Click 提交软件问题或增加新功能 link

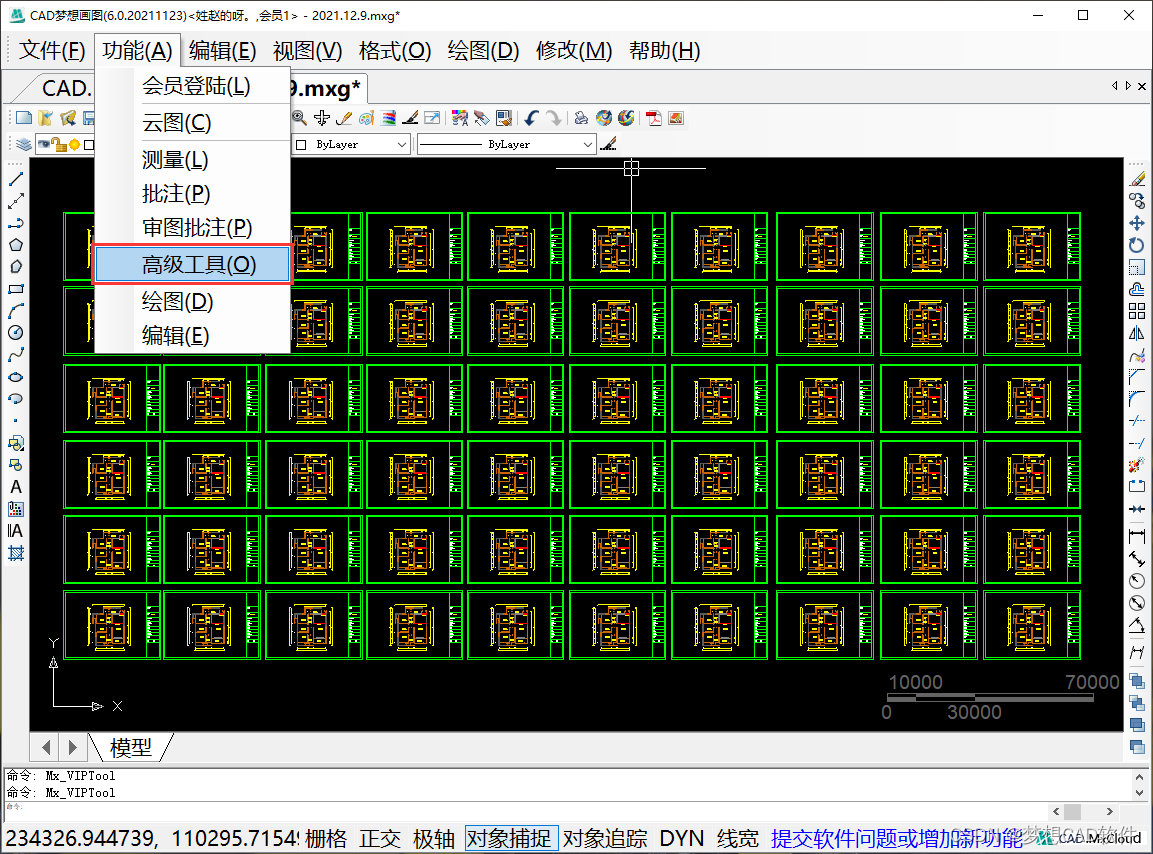tap(896, 839)
